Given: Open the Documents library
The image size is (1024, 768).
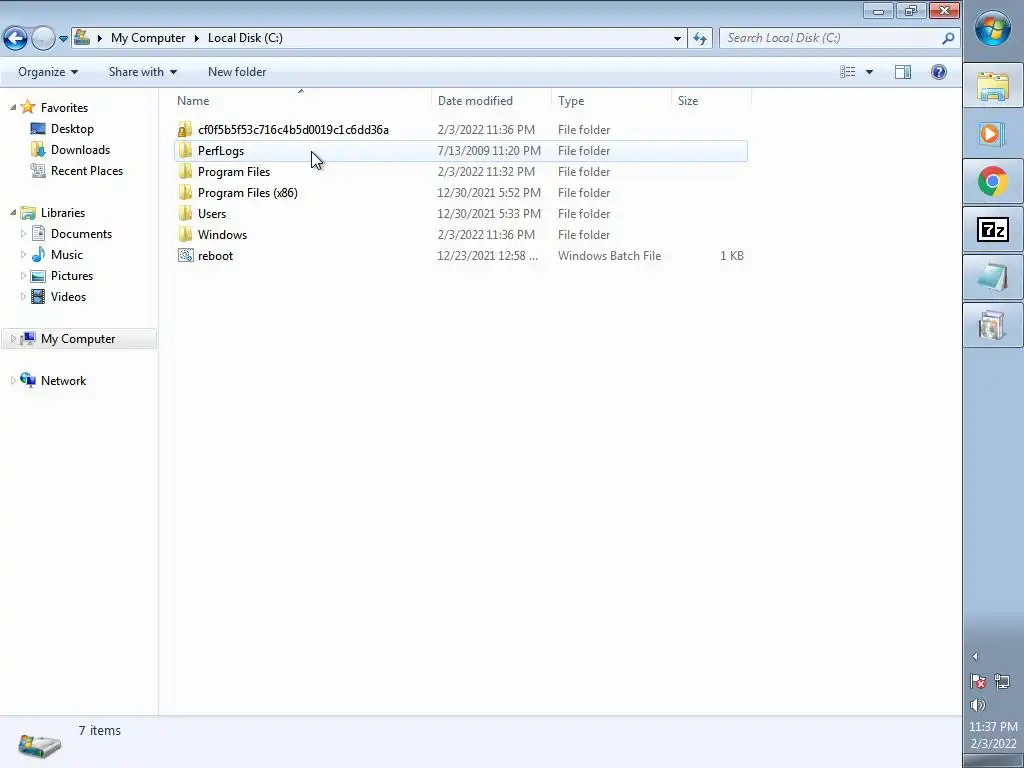Looking at the screenshot, I should point(81,234).
